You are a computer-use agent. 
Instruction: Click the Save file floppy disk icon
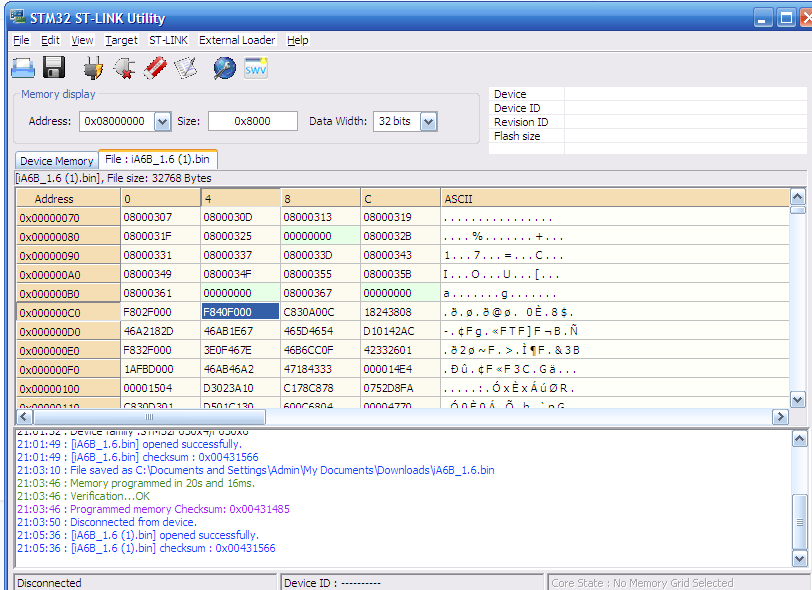tap(54, 68)
